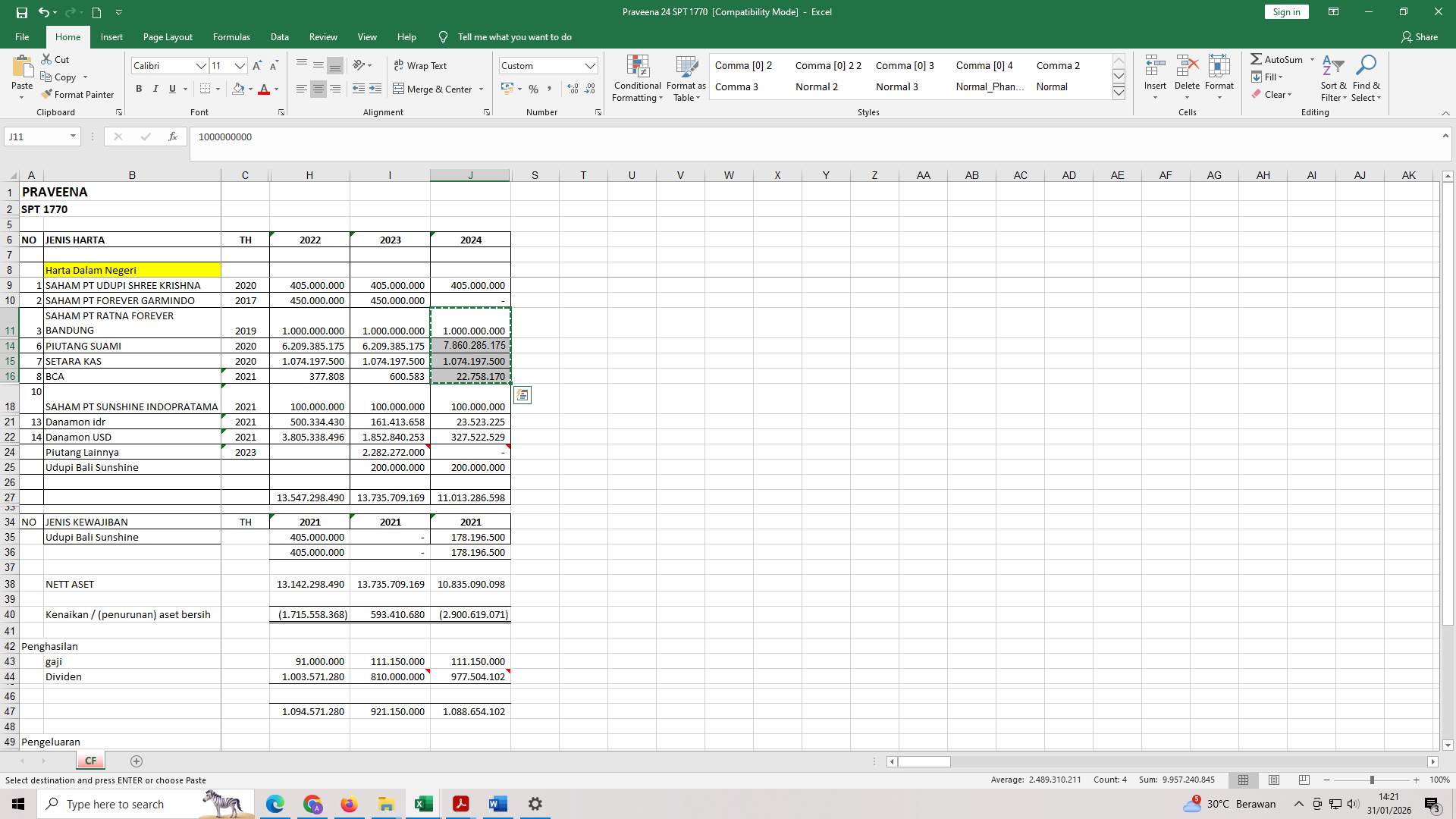Toggle Wrap Text for selection
1456x819 pixels.
click(x=420, y=65)
